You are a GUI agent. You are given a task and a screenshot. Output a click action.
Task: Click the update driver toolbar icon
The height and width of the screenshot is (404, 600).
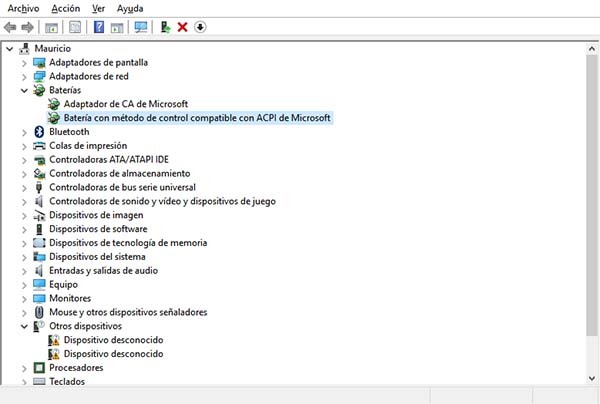pos(165,27)
